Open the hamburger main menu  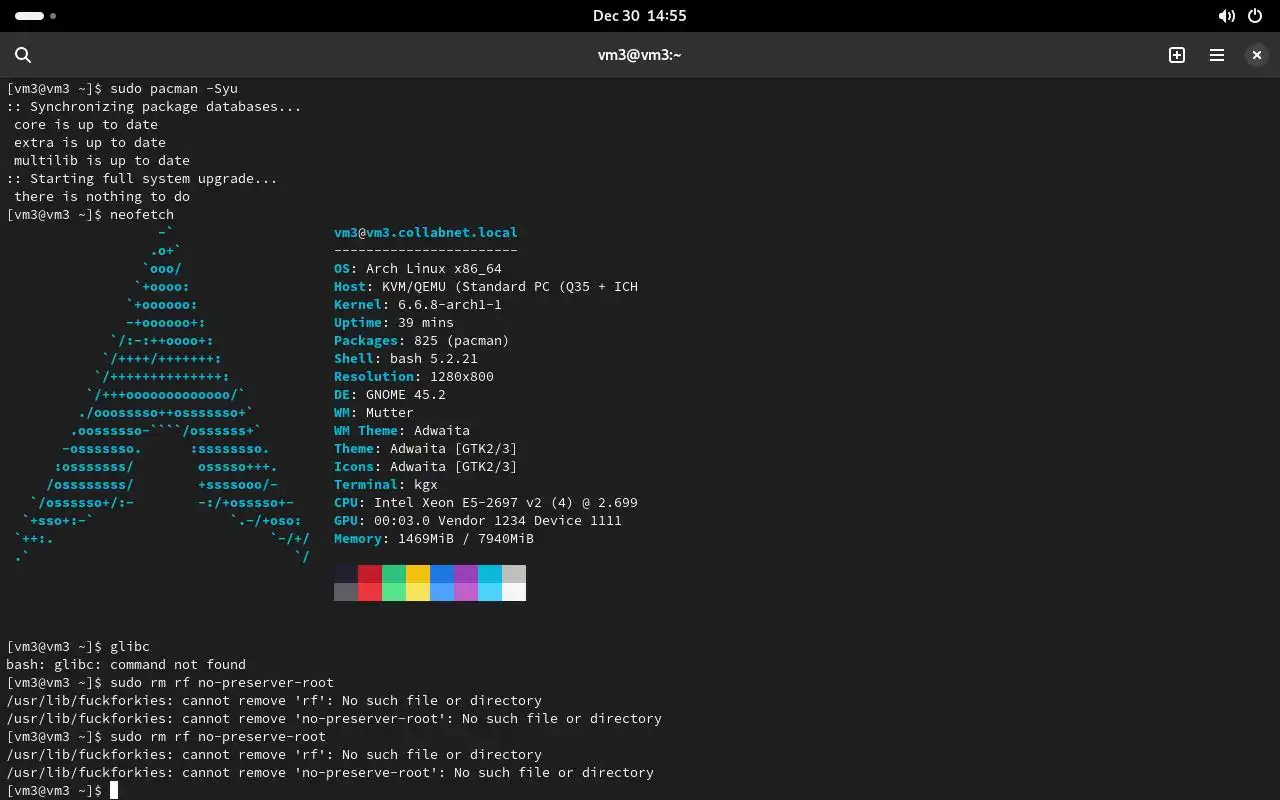[x=1217, y=55]
